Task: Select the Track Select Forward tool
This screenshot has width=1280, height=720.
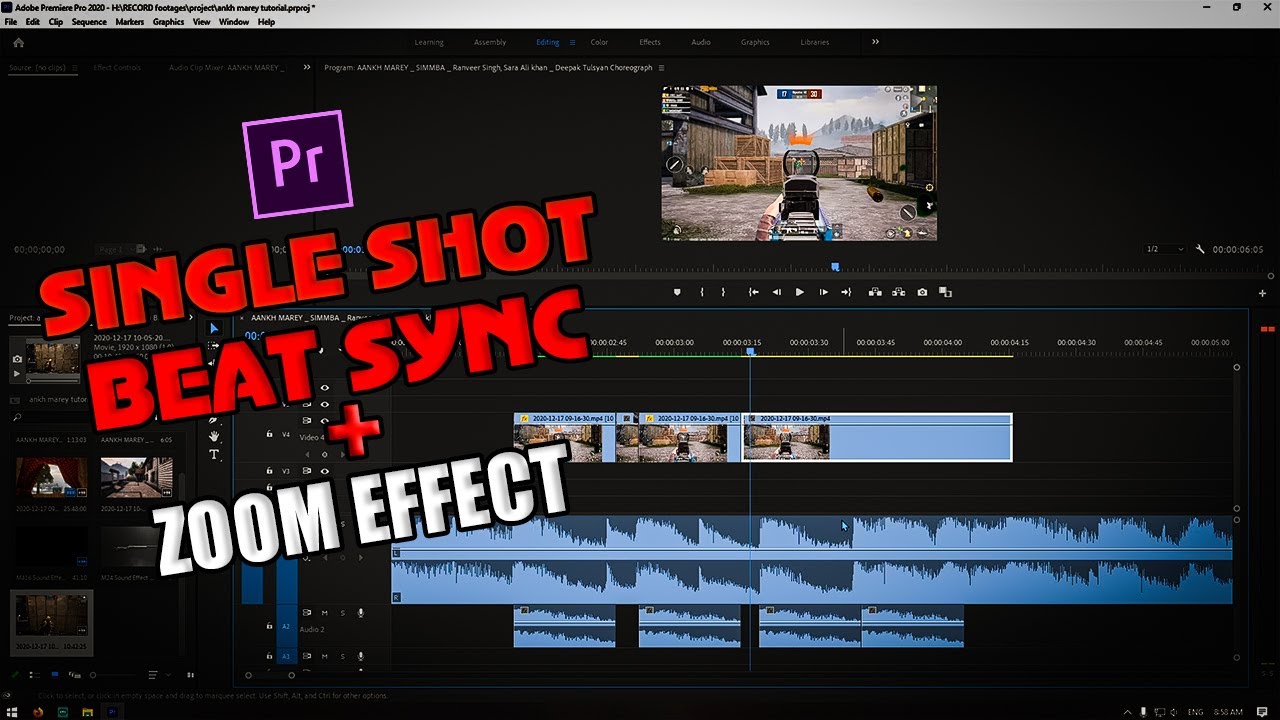Action: tap(214, 346)
